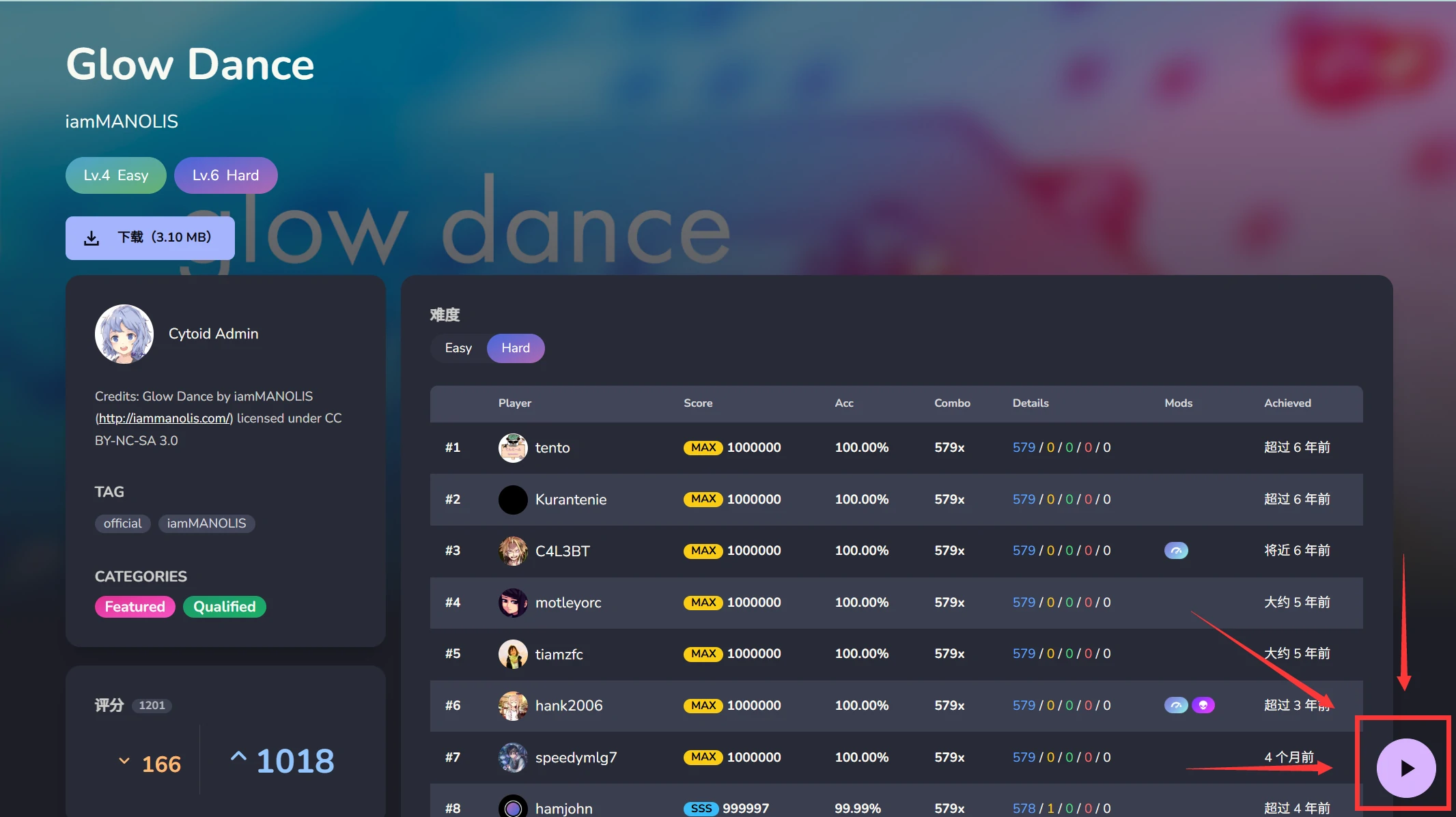Image resolution: width=1456 pixels, height=817 pixels.
Task: Open motleyorc's avatar
Action: pos(513,603)
